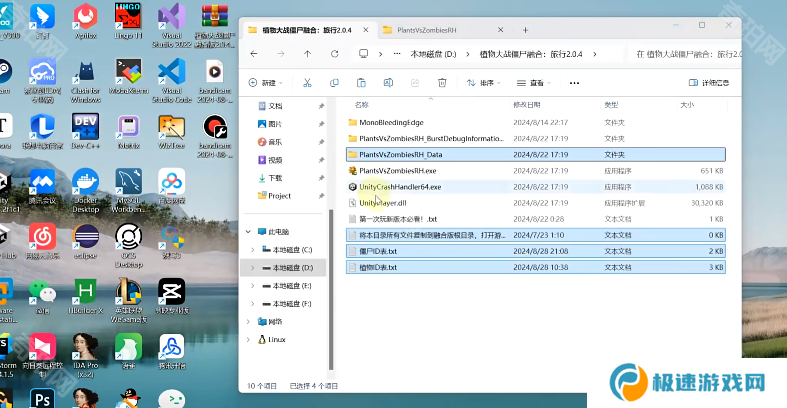
Task: Click 本地磁盘 (D:) in the address breadcrumb
Action: [x=433, y=54]
